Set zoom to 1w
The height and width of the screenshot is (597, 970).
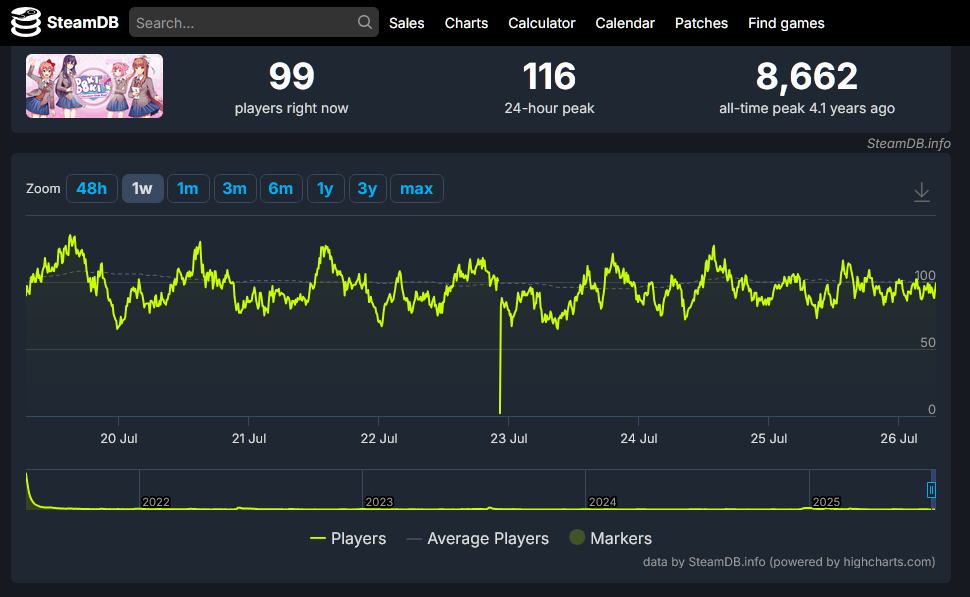(142, 189)
